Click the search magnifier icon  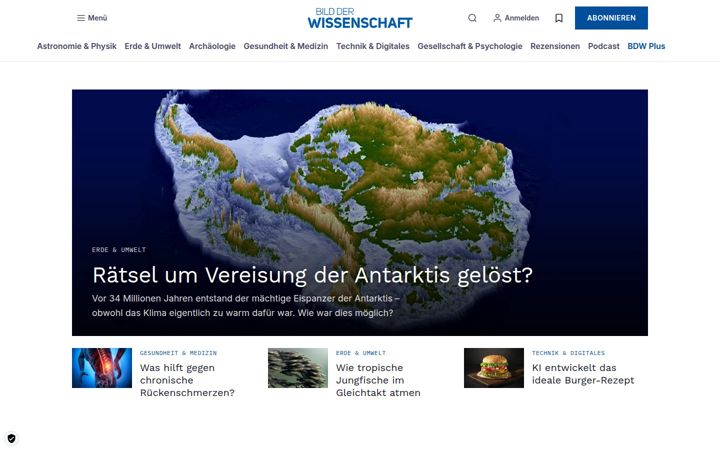[472, 18]
